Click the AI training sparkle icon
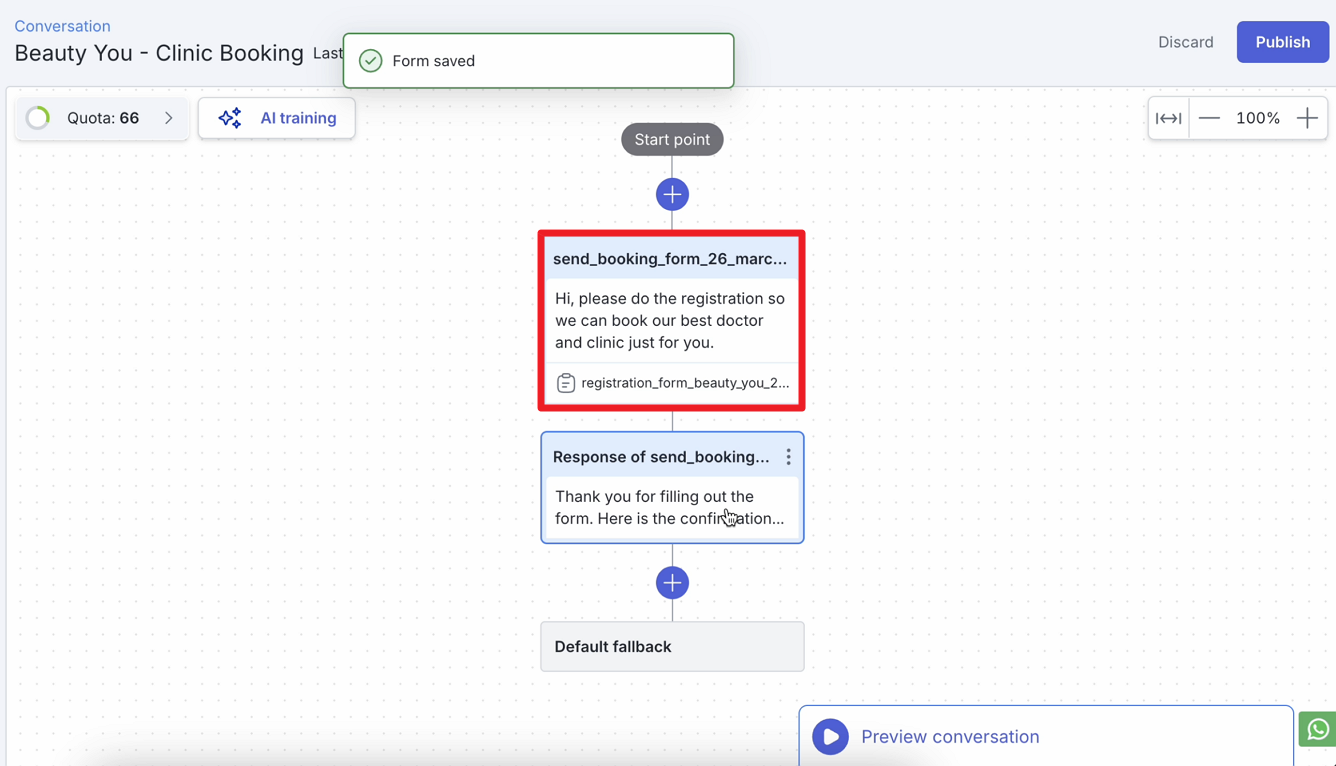This screenshot has height=766, width=1336. coord(230,118)
